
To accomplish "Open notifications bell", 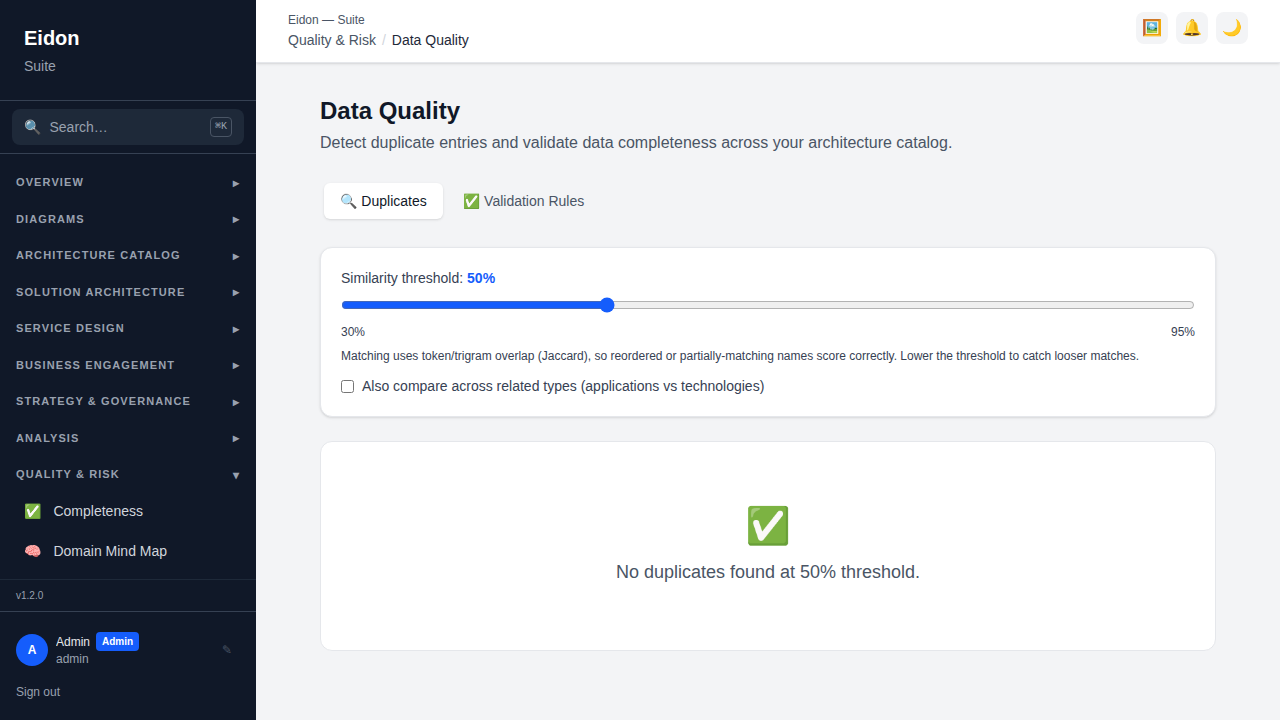I will click(1192, 28).
